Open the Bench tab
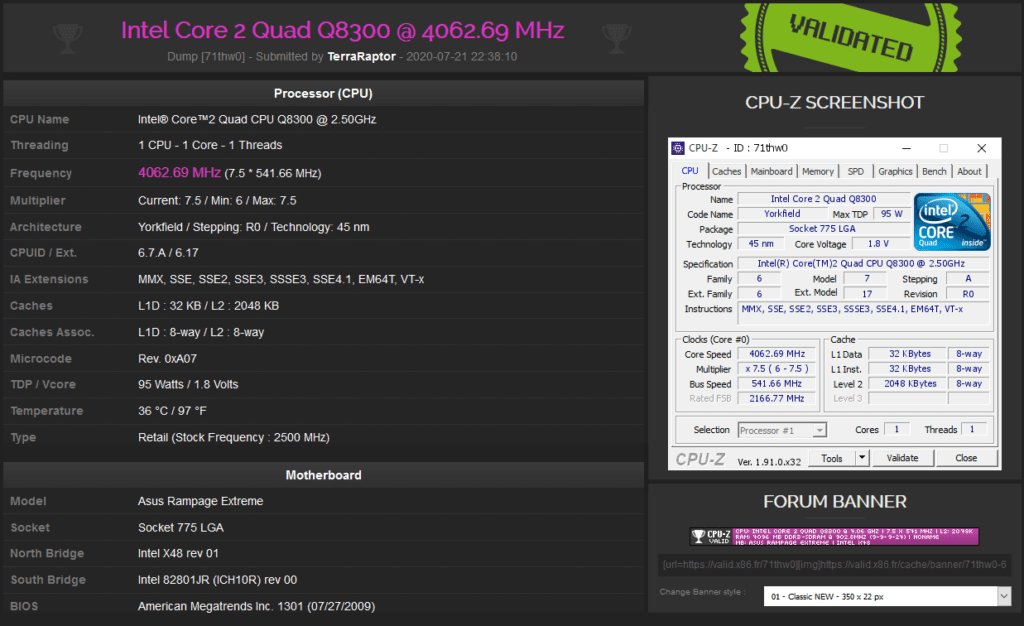The image size is (1024, 626). (934, 171)
